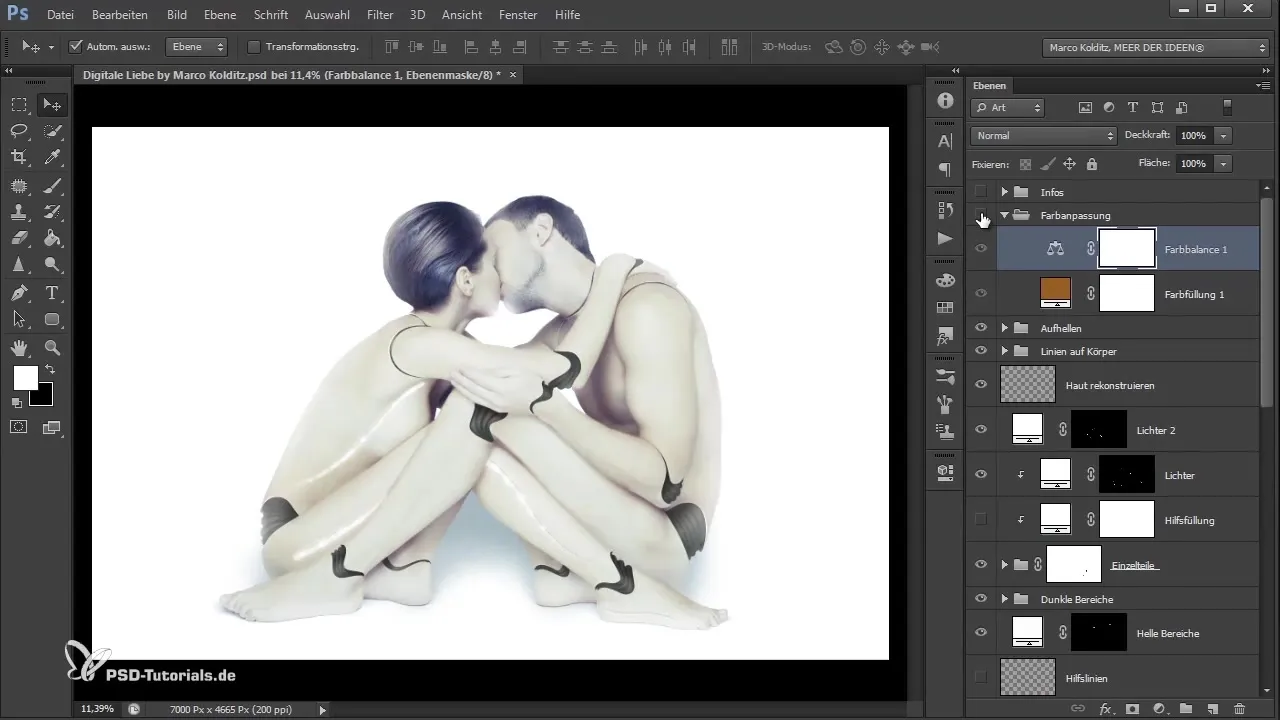The height and width of the screenshot is (720, 1280).
Task: Create new adjustment layer icon
Action: coord(1160,708)
